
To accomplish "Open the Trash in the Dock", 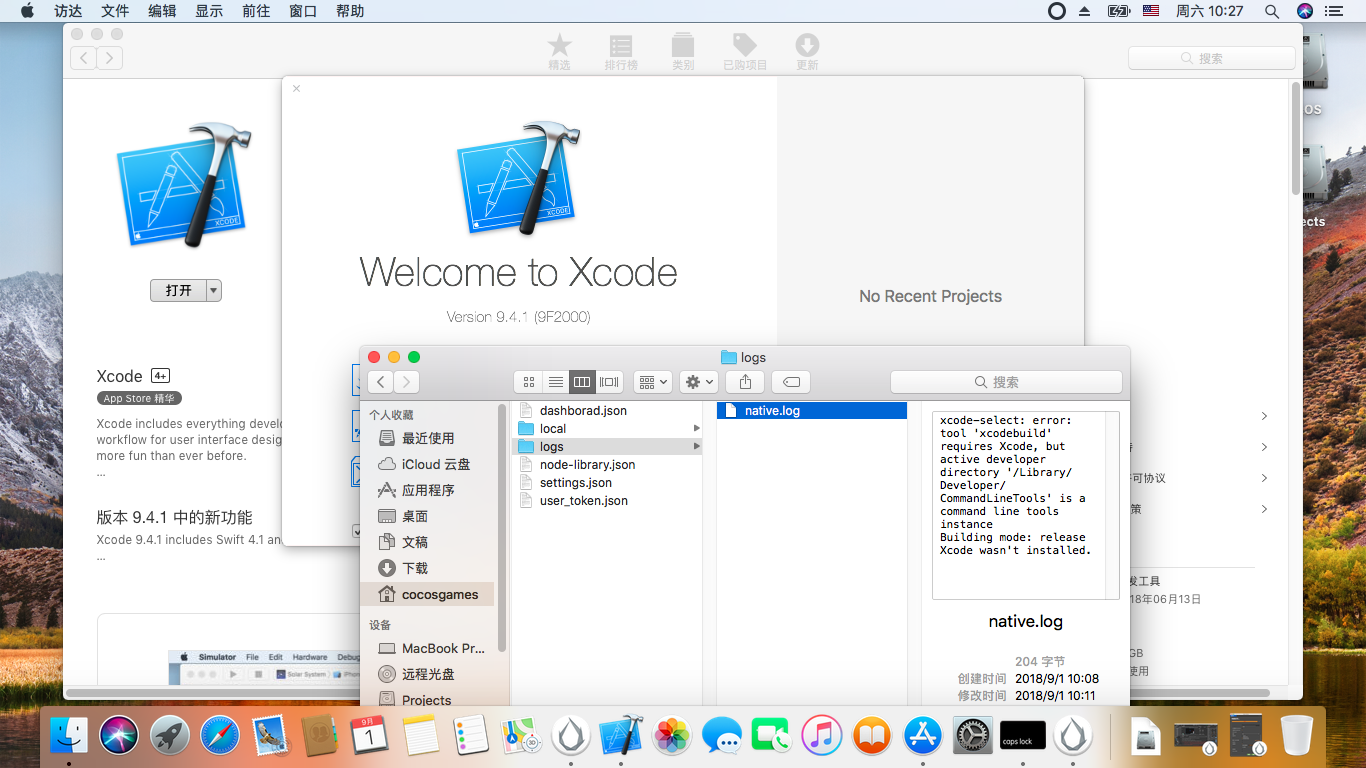I will (1297, 737).
